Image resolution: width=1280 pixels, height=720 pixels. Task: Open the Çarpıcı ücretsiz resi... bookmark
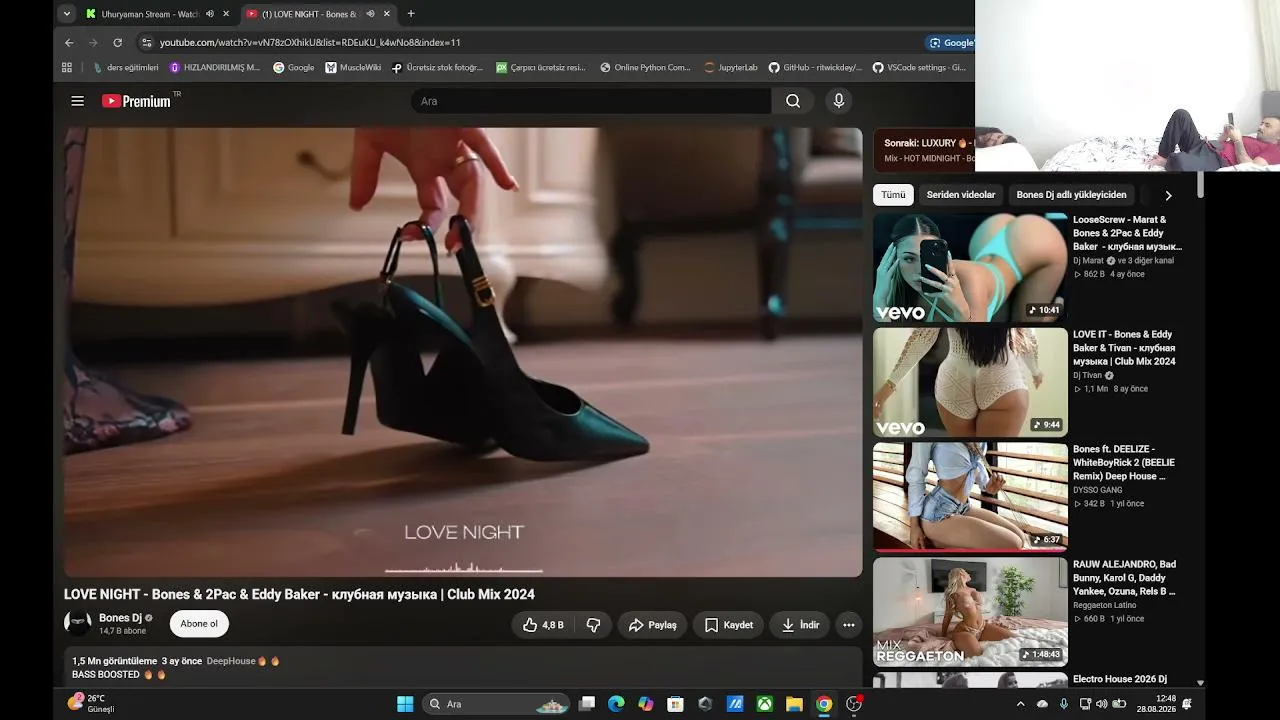[541, 68]
